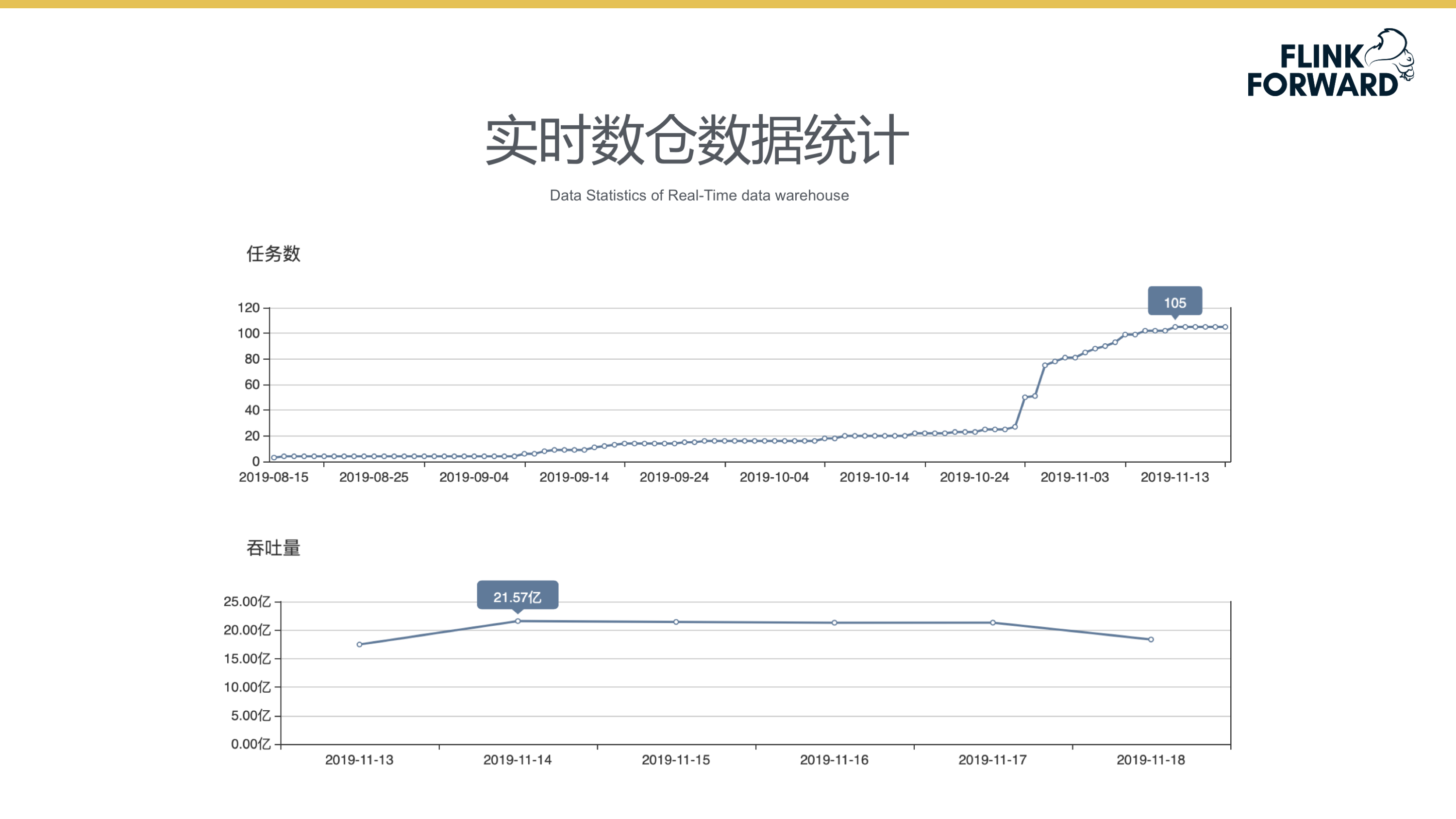The width and height of the screenshot is (1456, 819).
Task: Click the 25.00亿 y-axis label
Action: pyautogui.click(x=247, y=602)
